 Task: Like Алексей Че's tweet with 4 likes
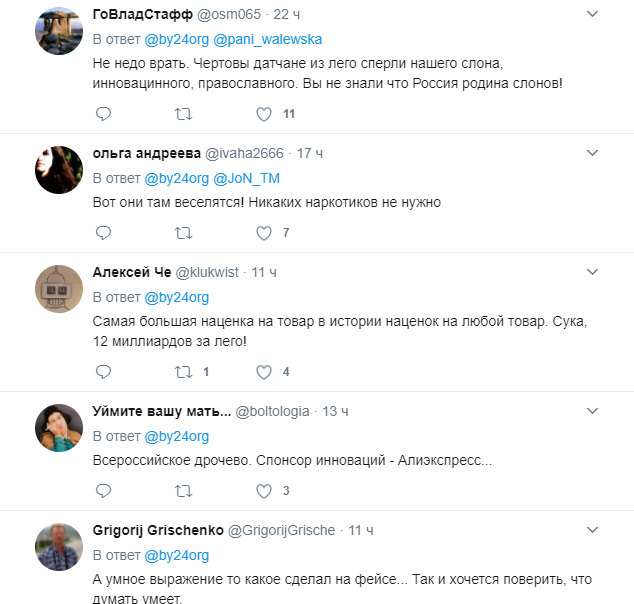pyautogui.click(x=264, y=371)
